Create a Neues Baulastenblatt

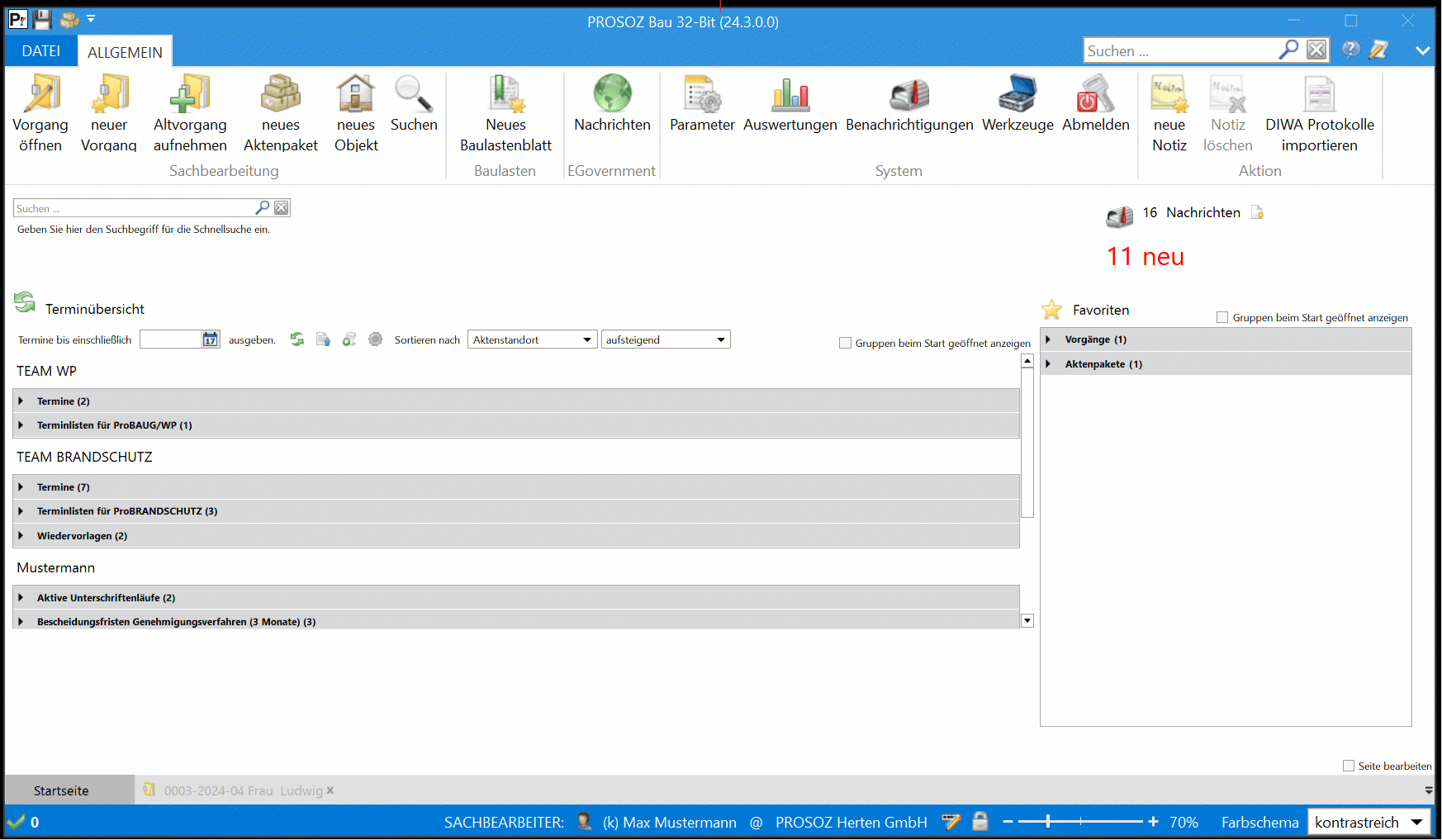505,114
